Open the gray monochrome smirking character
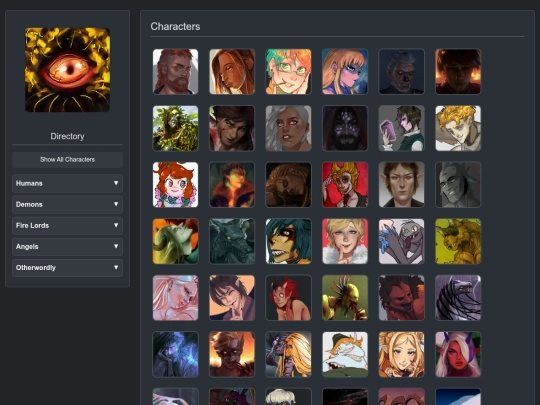Image resolution: width=540 pixels, height=405 pixels. pos(458,185)
